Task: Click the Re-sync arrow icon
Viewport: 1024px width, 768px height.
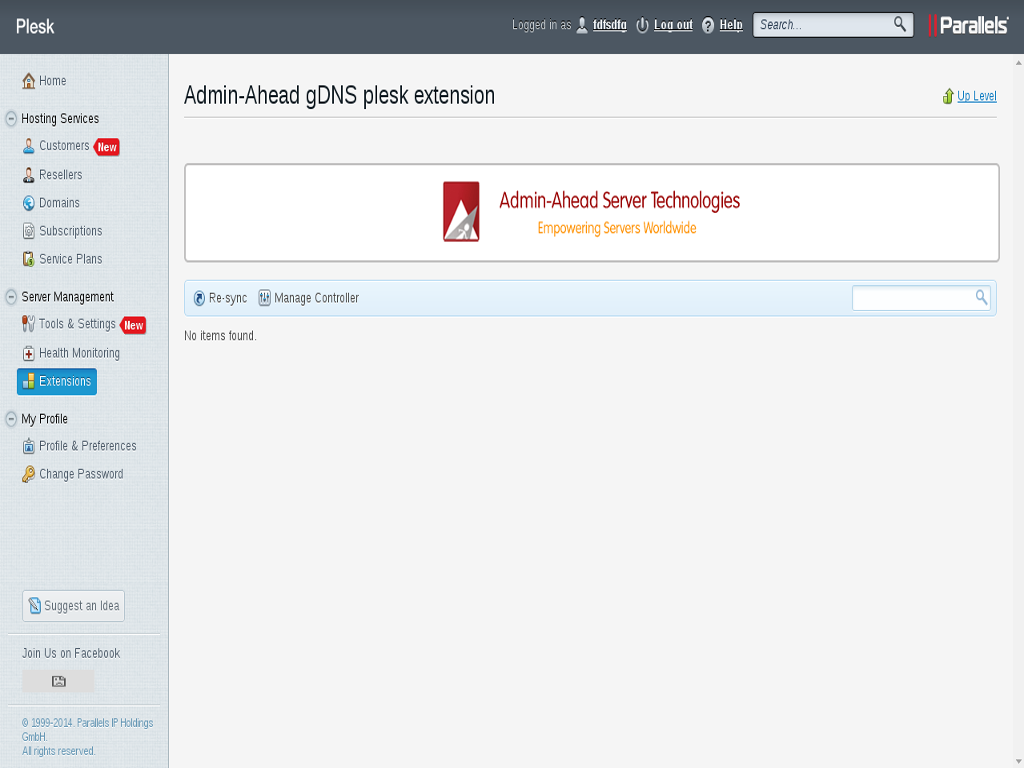Action: tap(199, 298)
